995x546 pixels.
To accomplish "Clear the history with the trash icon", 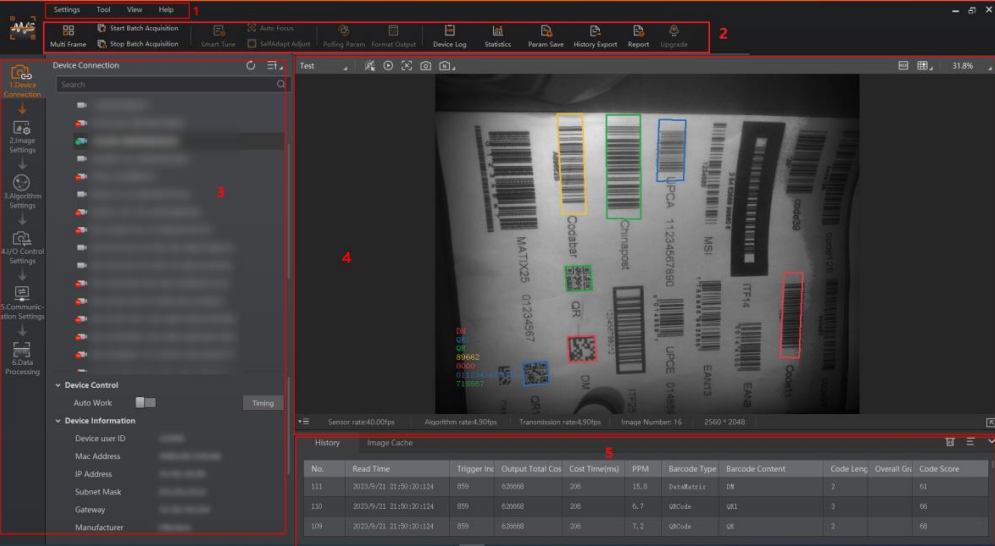I will pyautogui.click(x=950, y=442).
